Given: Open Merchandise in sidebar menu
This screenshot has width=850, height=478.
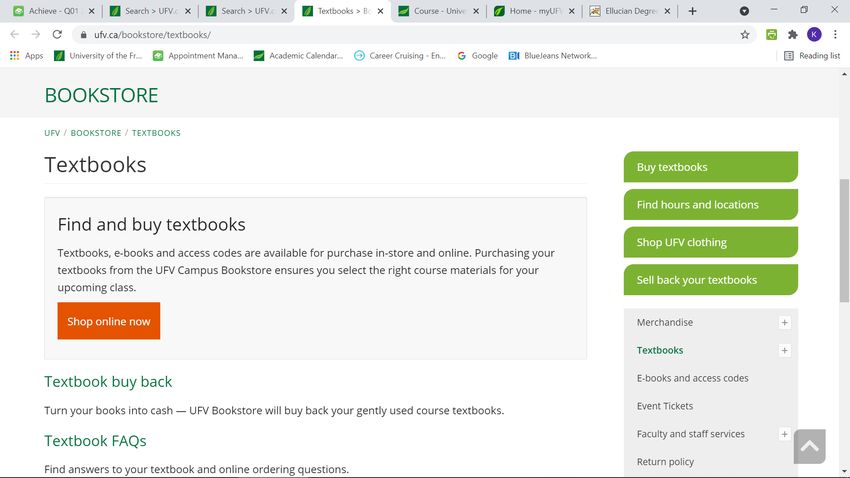Looking at the screenshot, I should [x=665, y=322].
